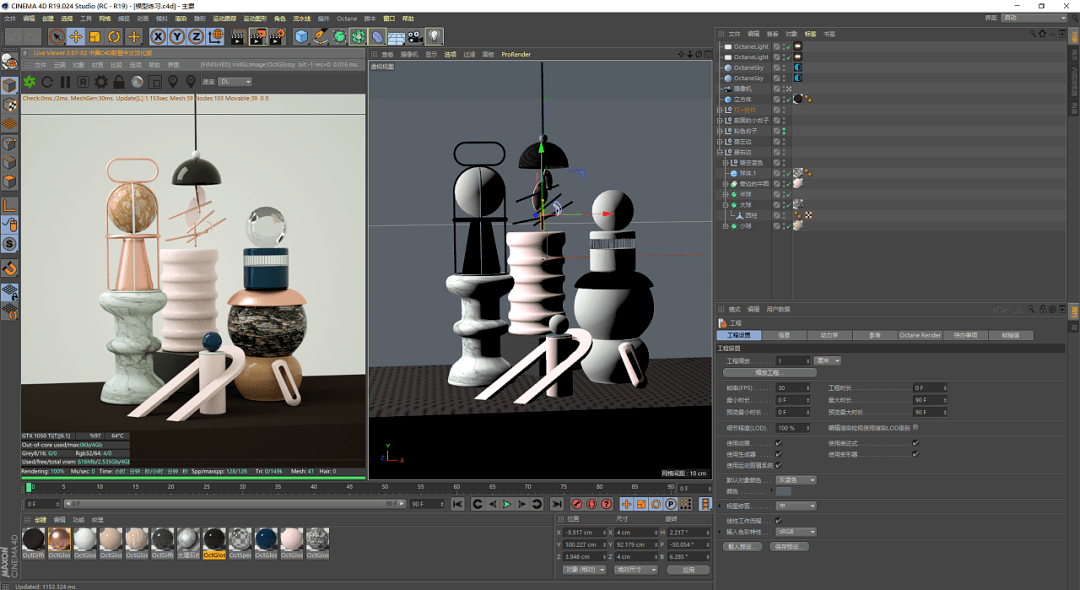The image size is (1080, 590).
Task: Select the highlighted OctGlos black material thumbnail
Action: coord(214,542)
